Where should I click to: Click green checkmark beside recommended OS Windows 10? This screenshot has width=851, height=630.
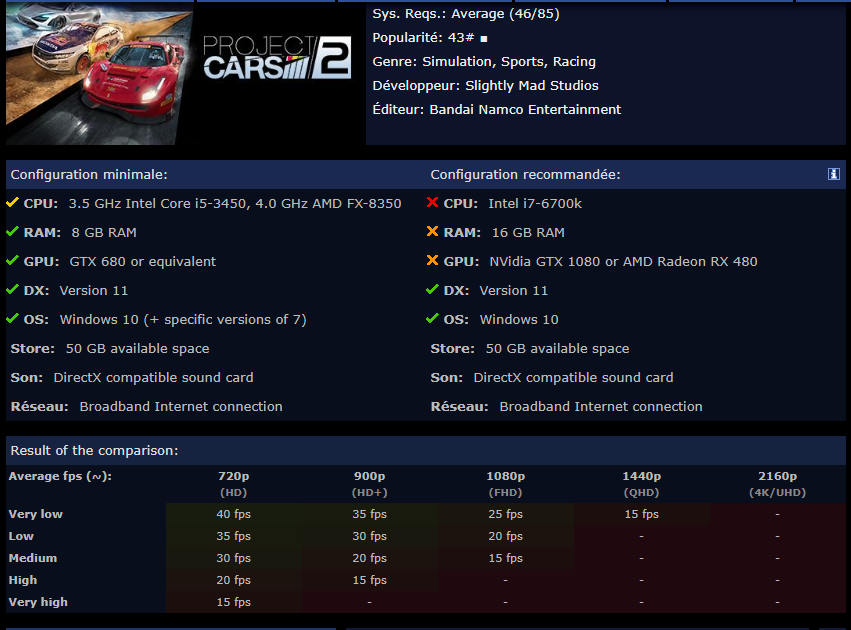[x=433, y=319]
